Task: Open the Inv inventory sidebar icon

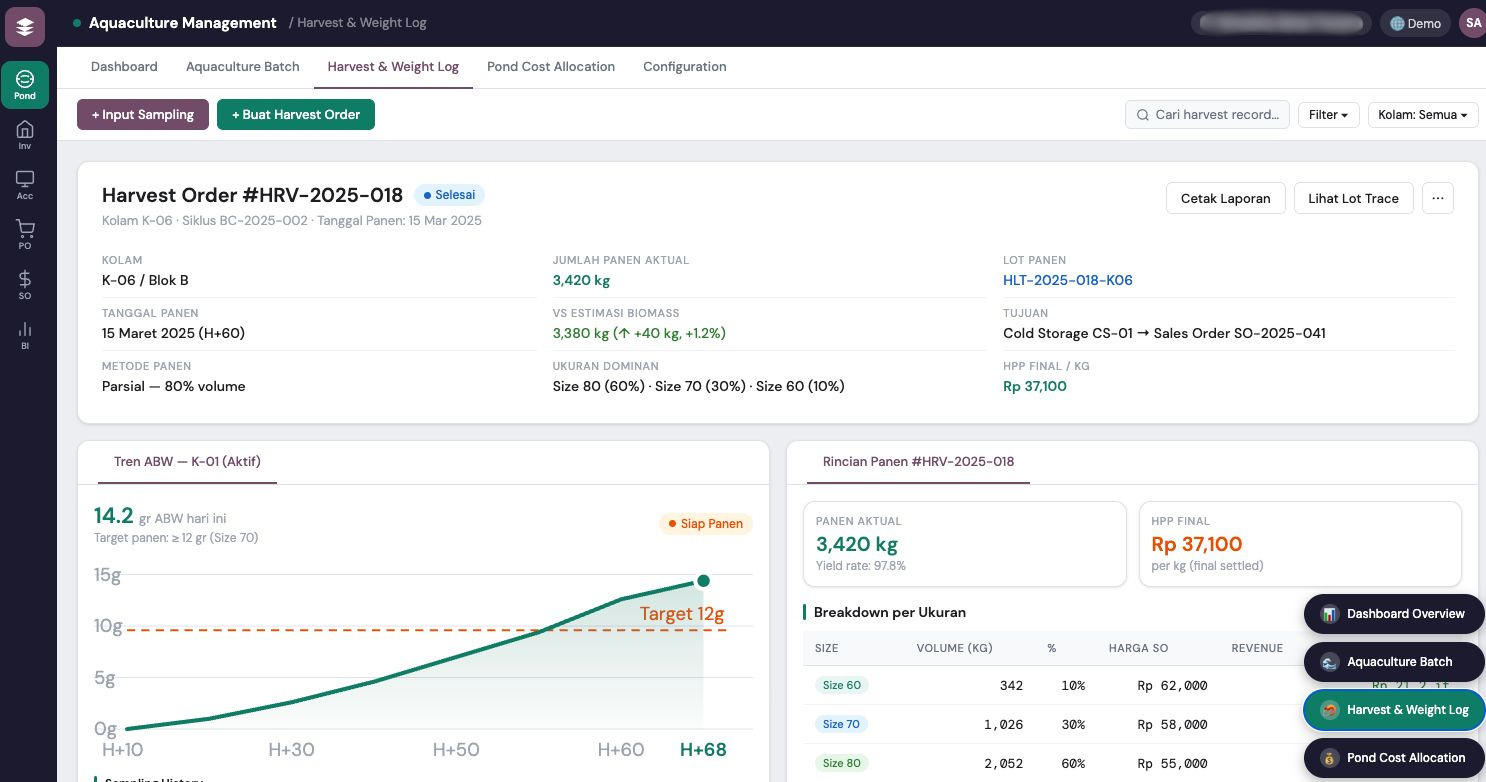Action: pyautogui.click(x=25, y=135)
